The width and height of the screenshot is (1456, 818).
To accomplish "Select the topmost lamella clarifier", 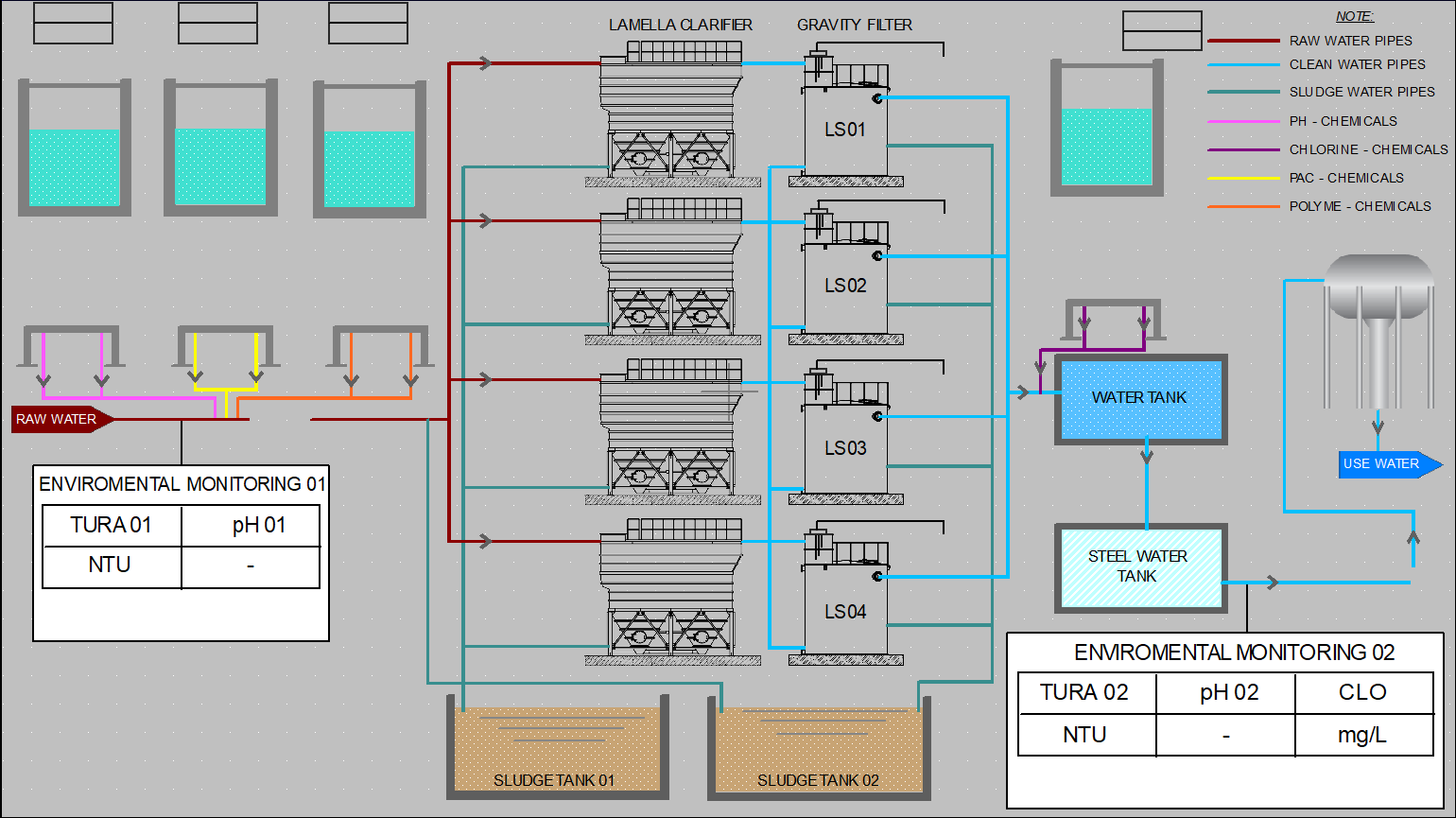I will pos(671,112).
